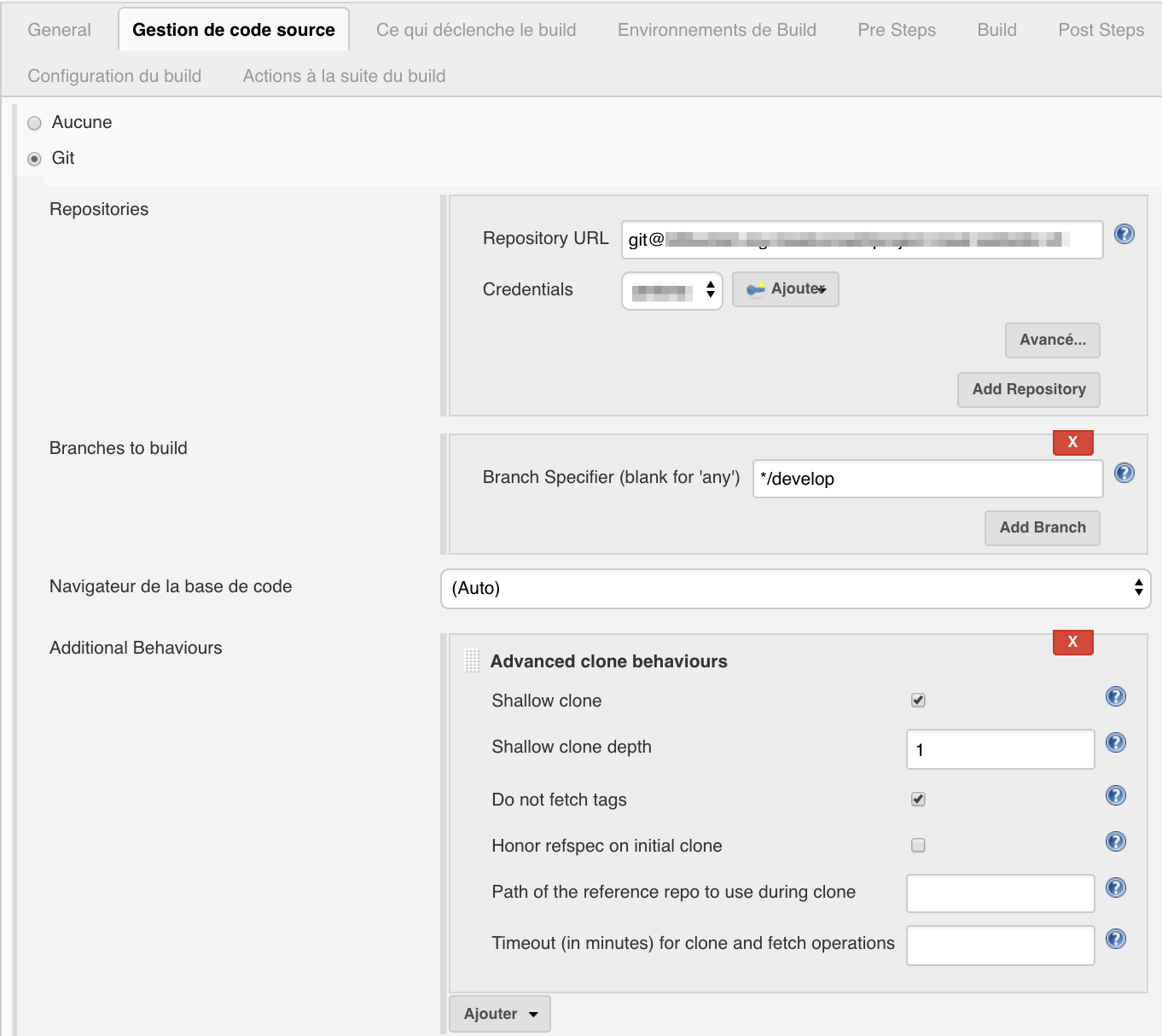This screenshot has height=1036, width=1162.
Task: Toggle the Do not fetch tags checkbox
Action: pos(918,800)
